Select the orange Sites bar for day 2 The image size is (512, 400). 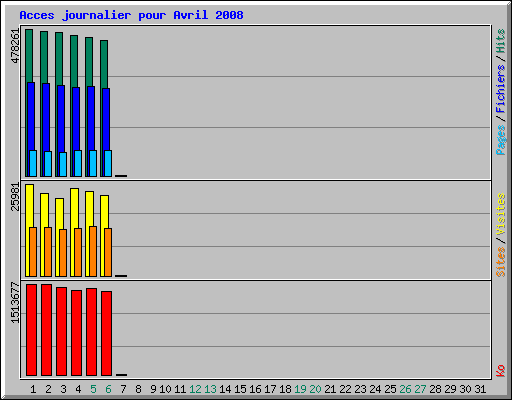48,252
